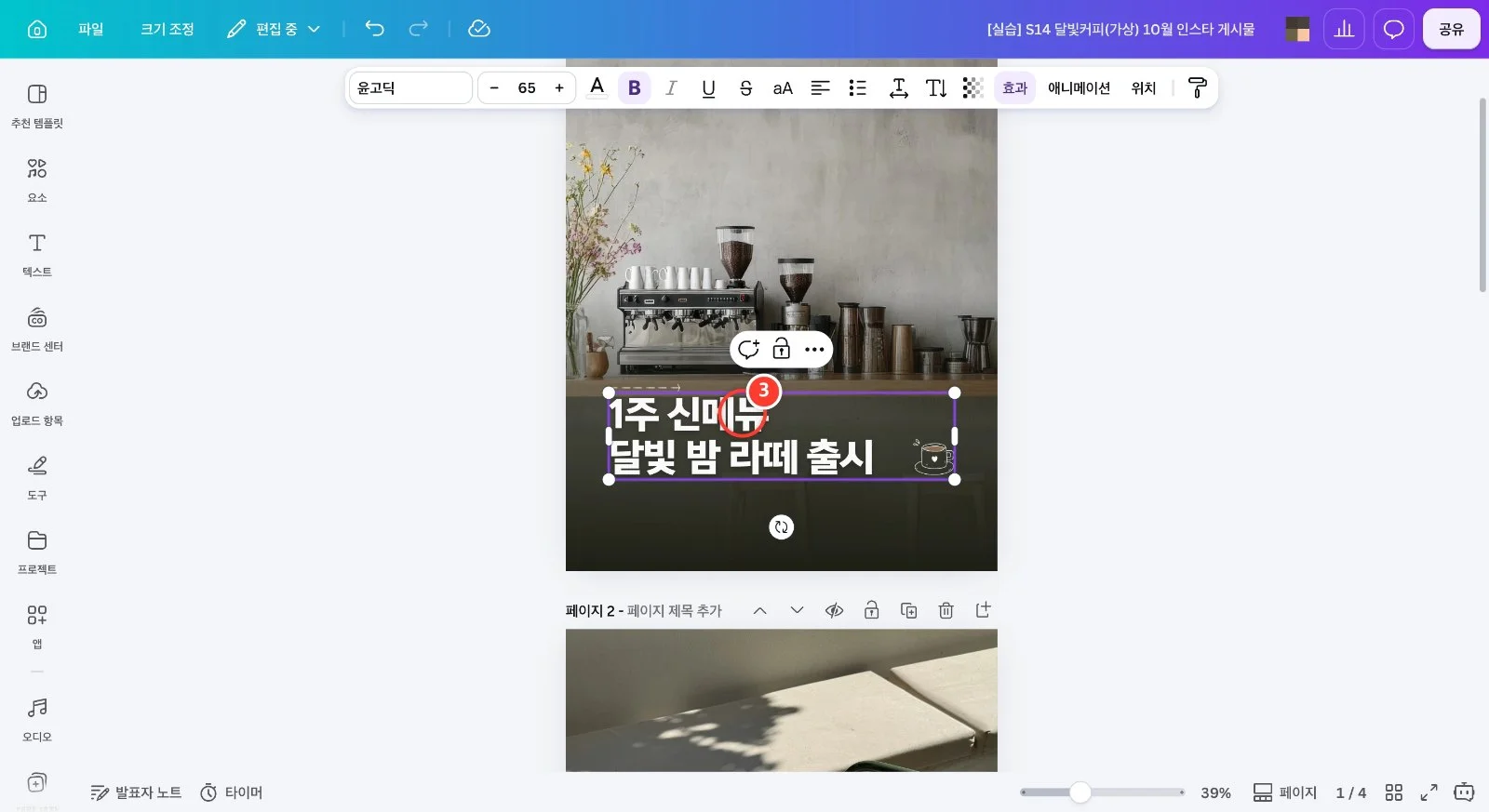
Task: Click 페이지 제목 추가 for page 2
Action: [675, 611]
